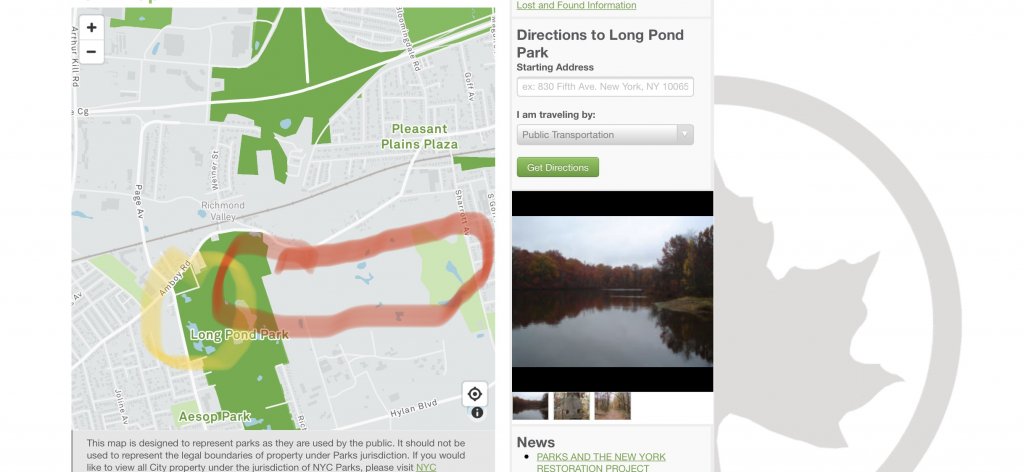Click the large pond photo
This screenshot has height=472, width=1024.
coord(613,291)
